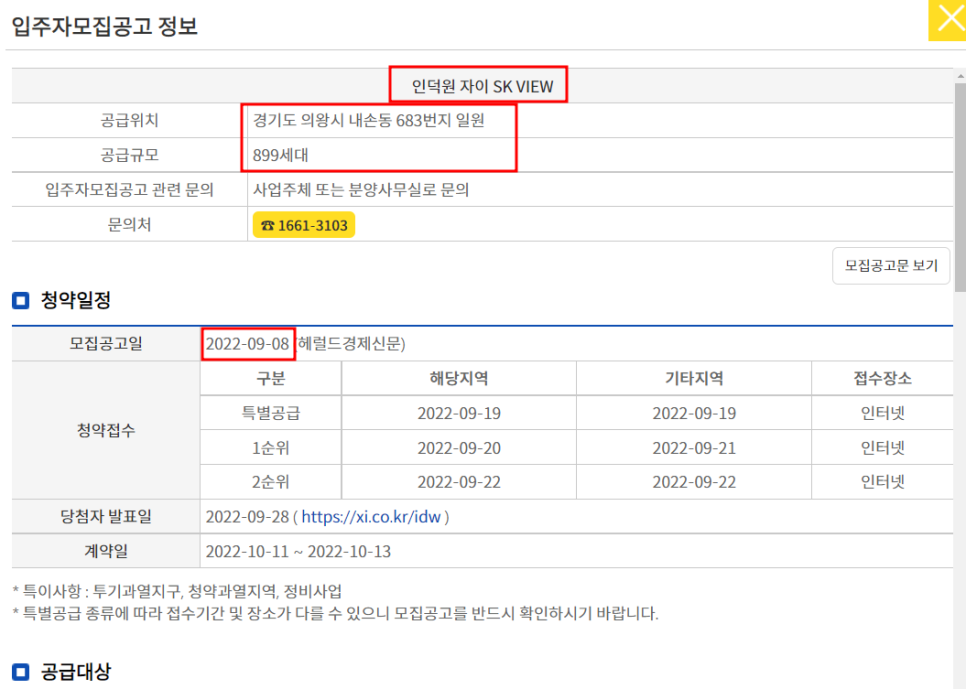This screenshot has width=966, height=689.
Task: Click the 1순위 row label
Action: (x=270, y=448)
